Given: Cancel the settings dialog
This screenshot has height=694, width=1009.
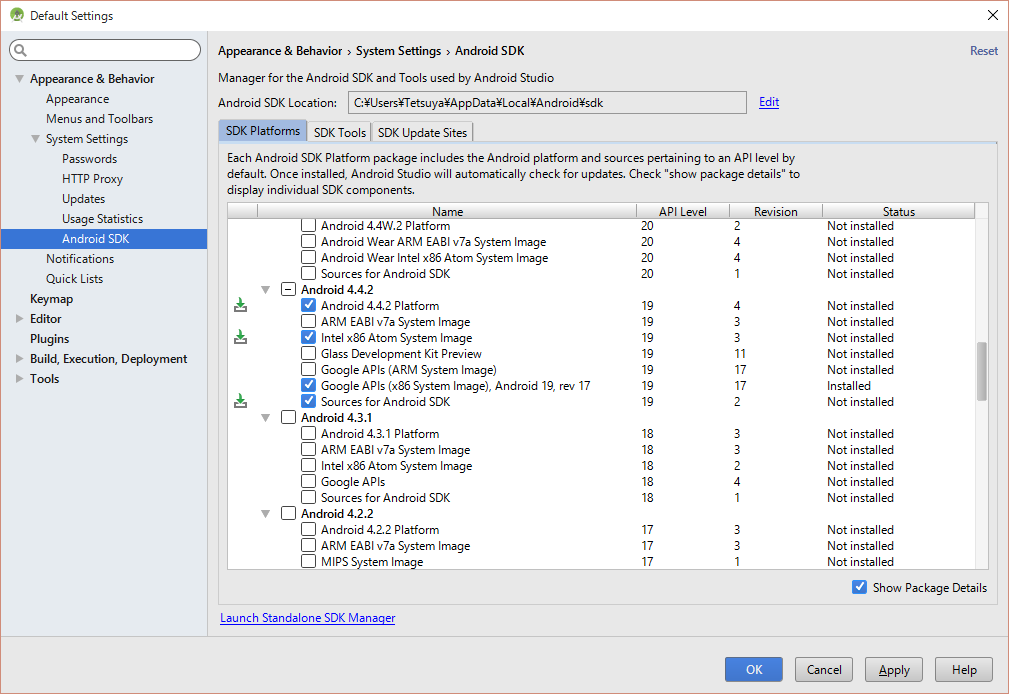Looking at the screenshot, I should click(x=824, y=670).
